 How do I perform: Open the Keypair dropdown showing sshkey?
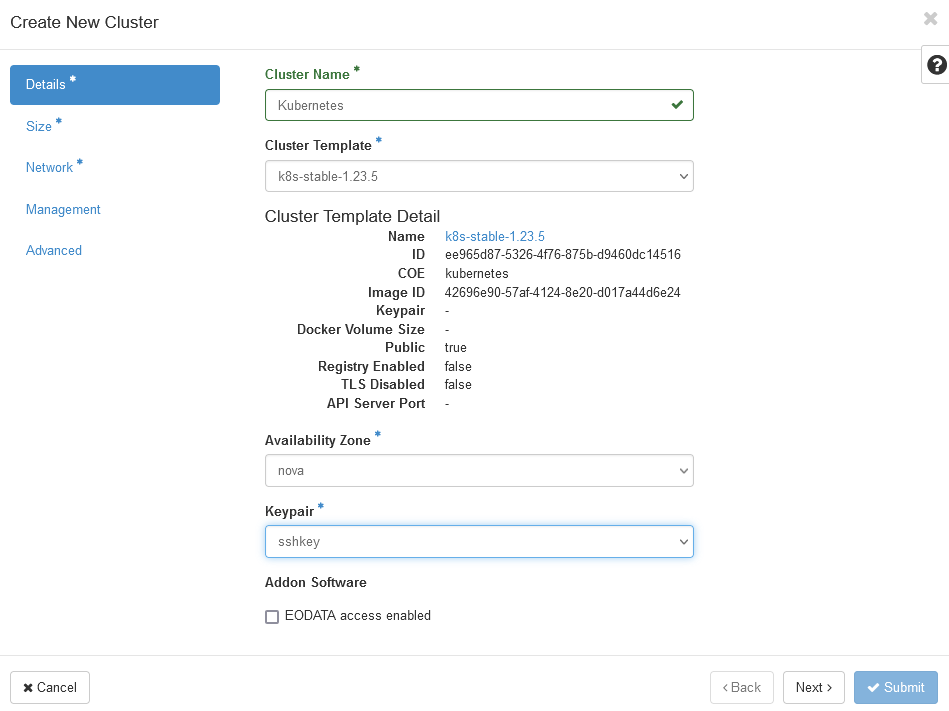(x=479, y=541)
